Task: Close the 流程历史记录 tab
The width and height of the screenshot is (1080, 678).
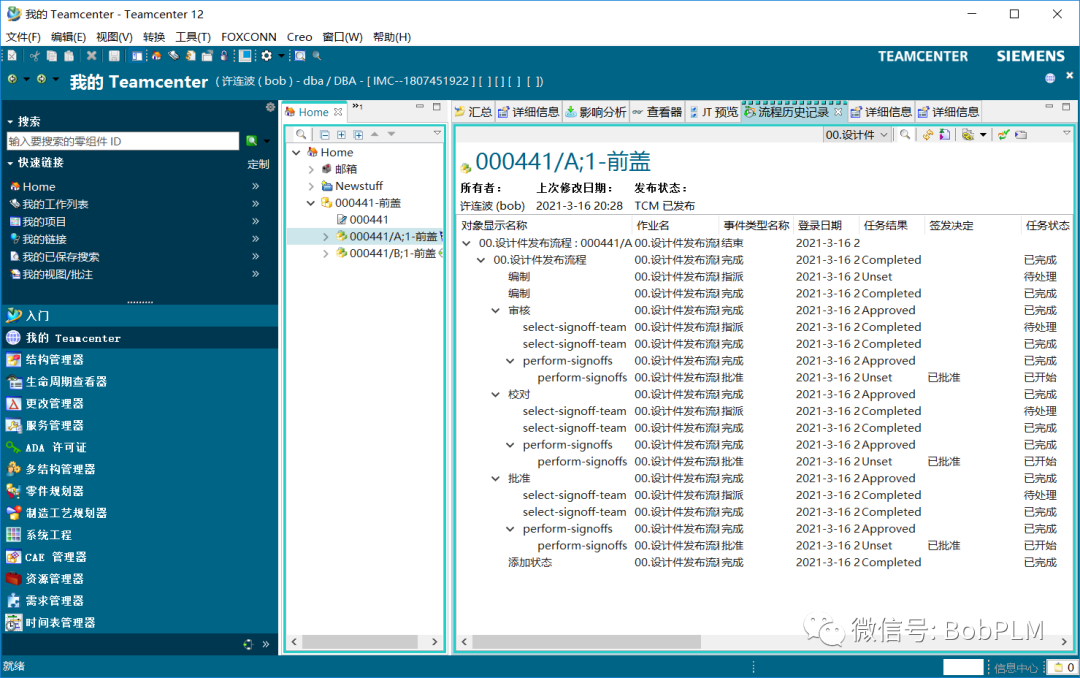Action: pos(838,112)
